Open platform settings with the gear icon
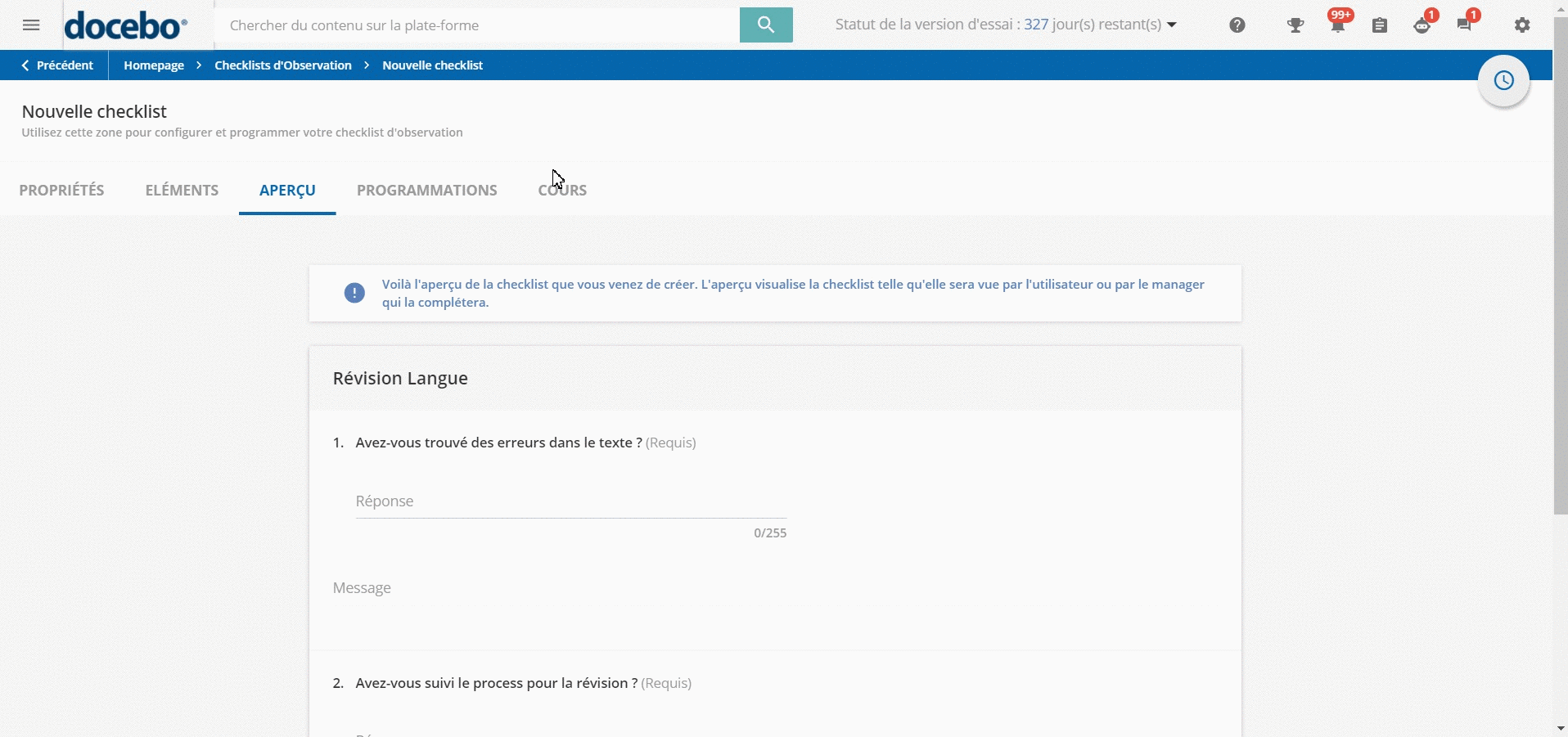 (1522, 25)
